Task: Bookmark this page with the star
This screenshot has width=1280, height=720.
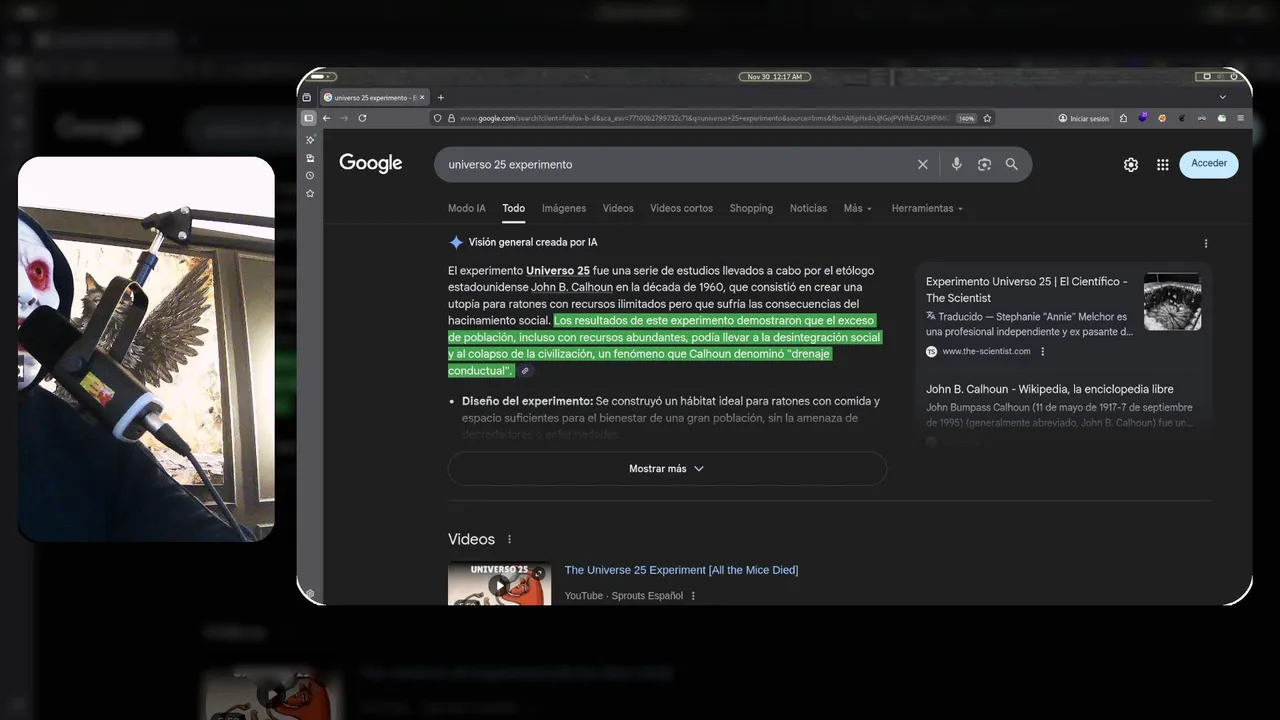Action: tap(987, 118)
